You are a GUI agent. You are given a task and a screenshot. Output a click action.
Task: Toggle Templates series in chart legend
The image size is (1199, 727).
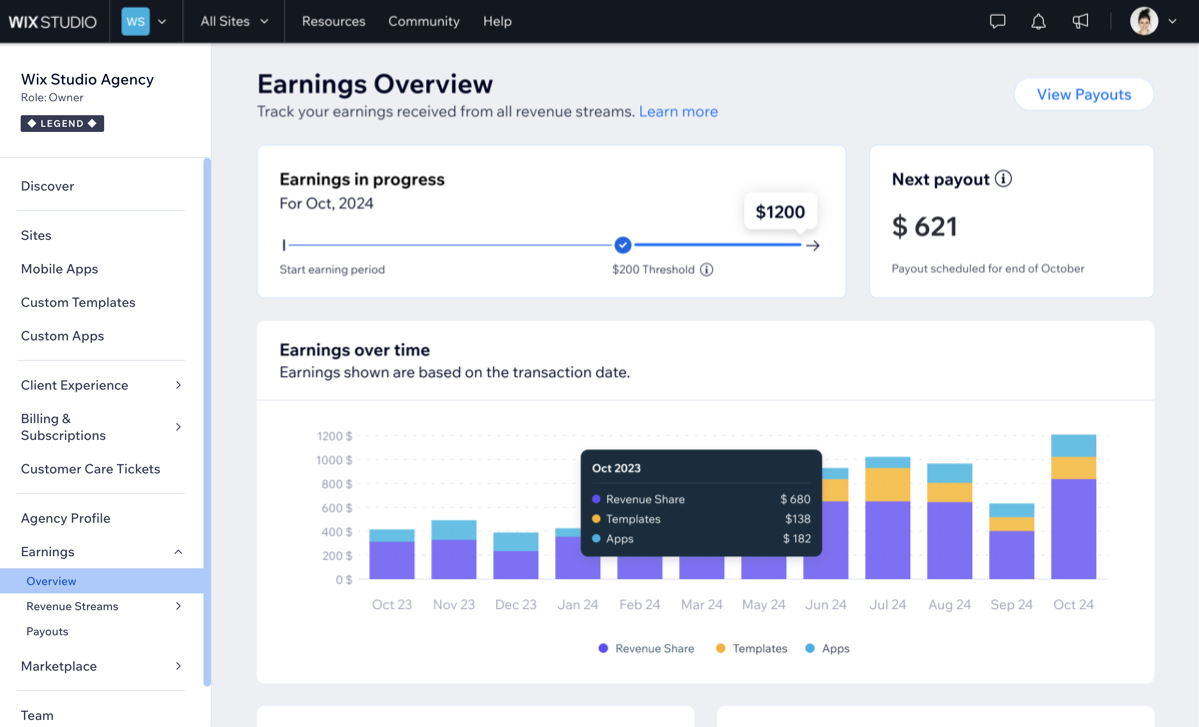click(751, 648)
